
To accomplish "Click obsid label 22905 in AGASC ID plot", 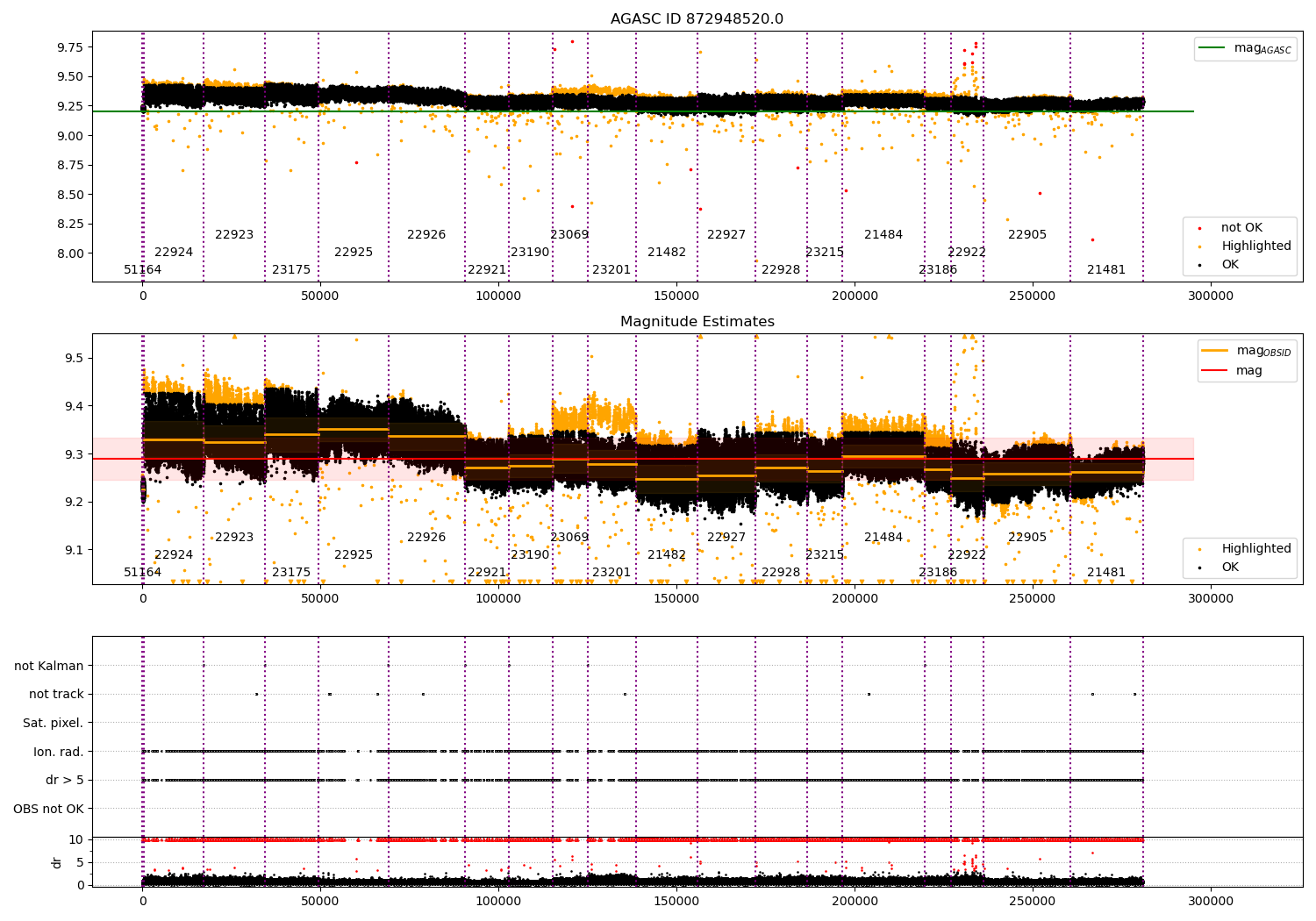I will tap(1027, 234).
